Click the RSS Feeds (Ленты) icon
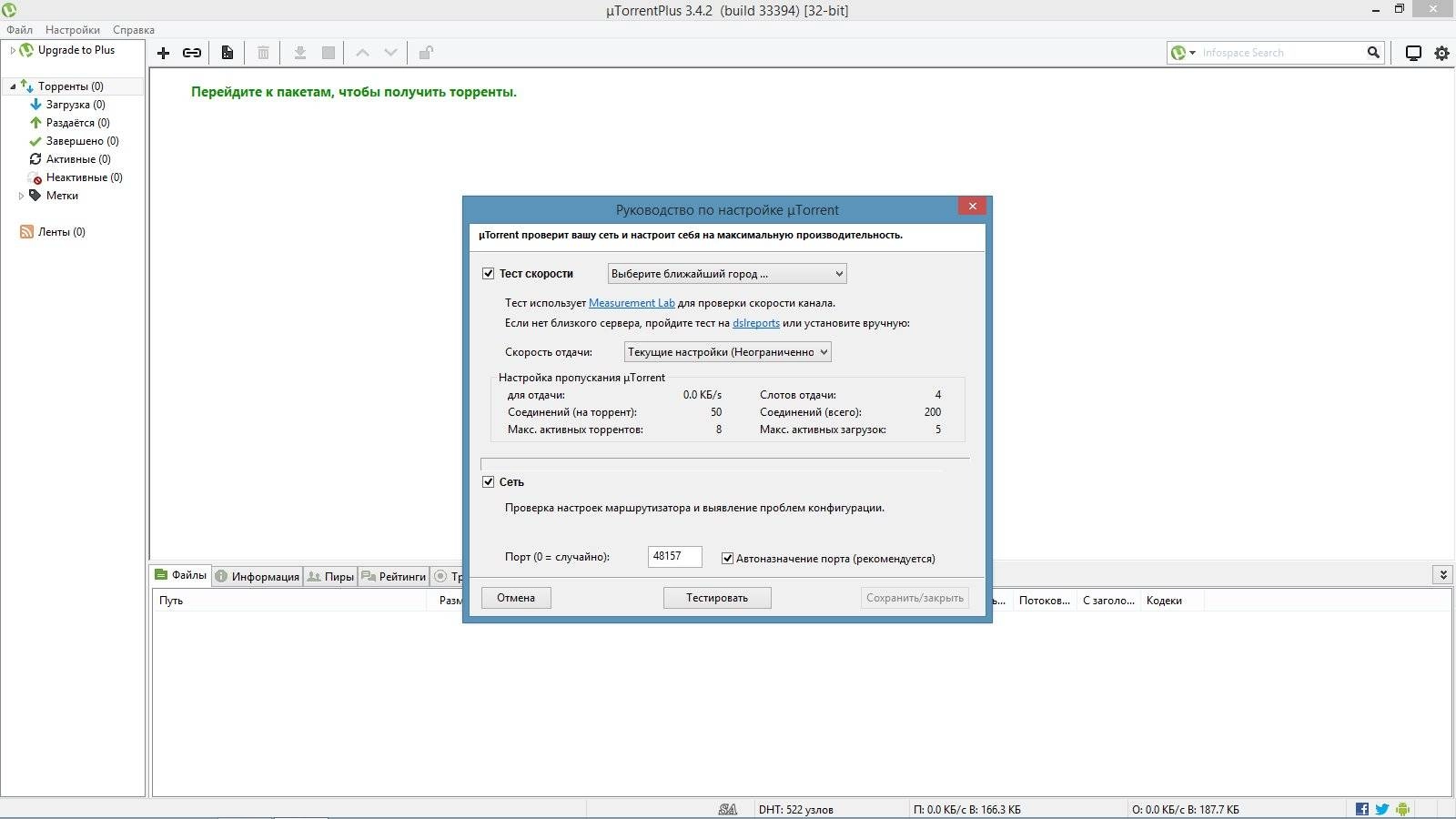The image size is (1456, 819). click(x=25, y=232)
